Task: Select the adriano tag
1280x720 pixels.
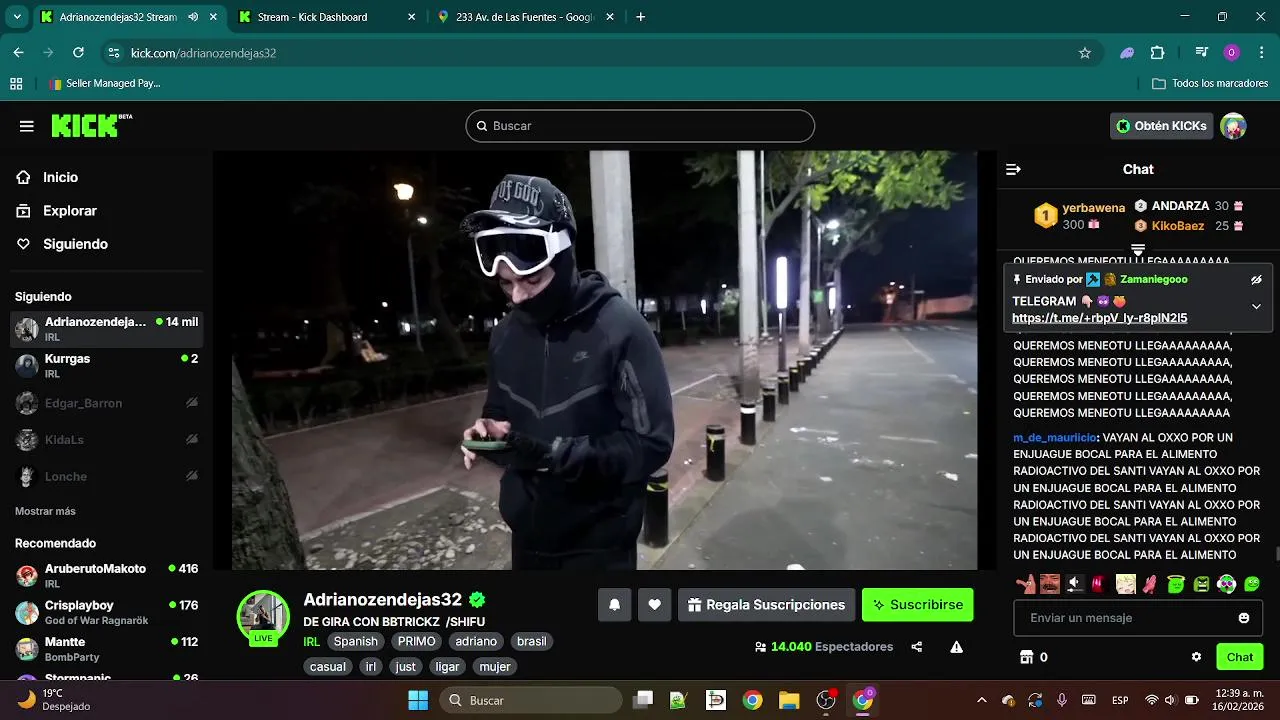Action: pos(476,642)
